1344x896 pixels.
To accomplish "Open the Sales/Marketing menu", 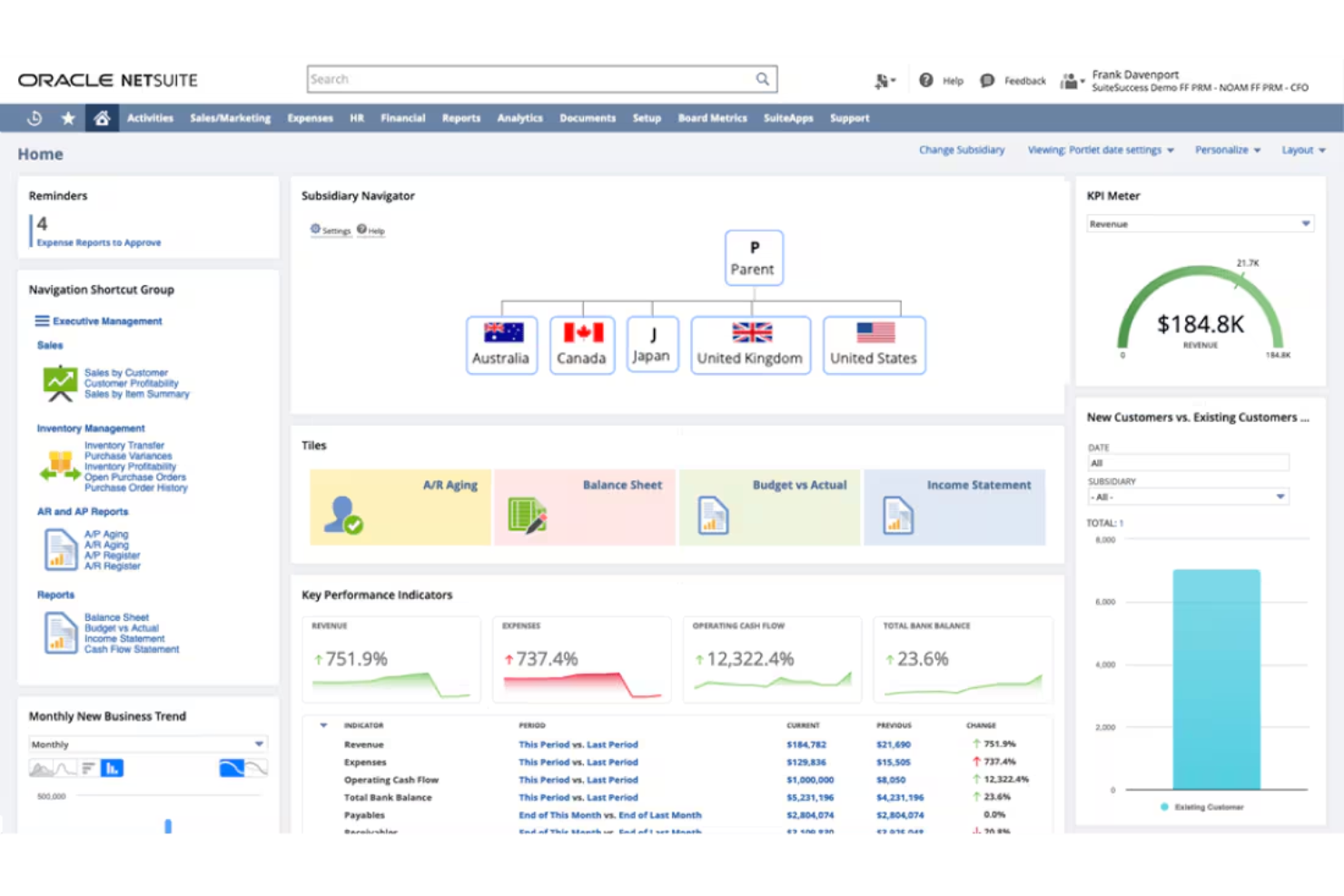I will [x=230, y=118].
